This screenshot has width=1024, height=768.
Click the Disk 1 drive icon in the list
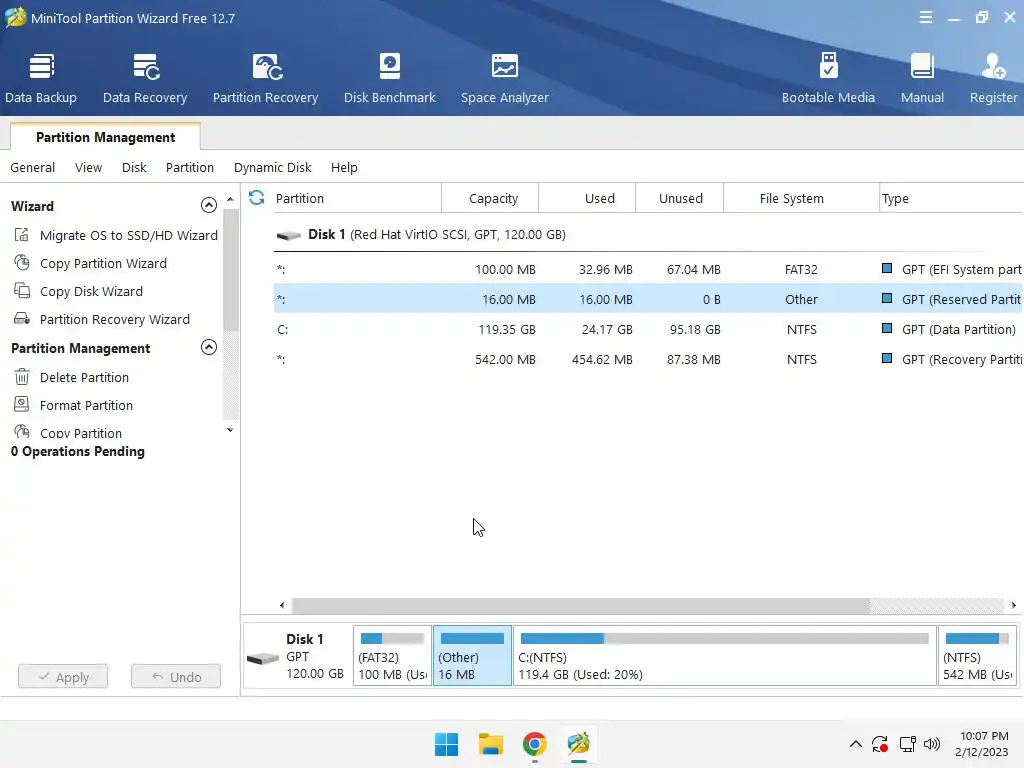[288, 235]
